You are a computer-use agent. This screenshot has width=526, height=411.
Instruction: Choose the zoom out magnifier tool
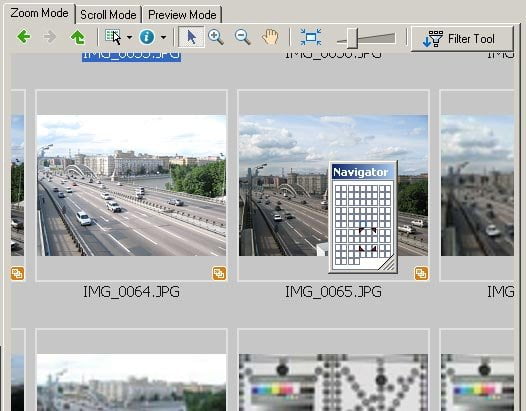(243, 37)
